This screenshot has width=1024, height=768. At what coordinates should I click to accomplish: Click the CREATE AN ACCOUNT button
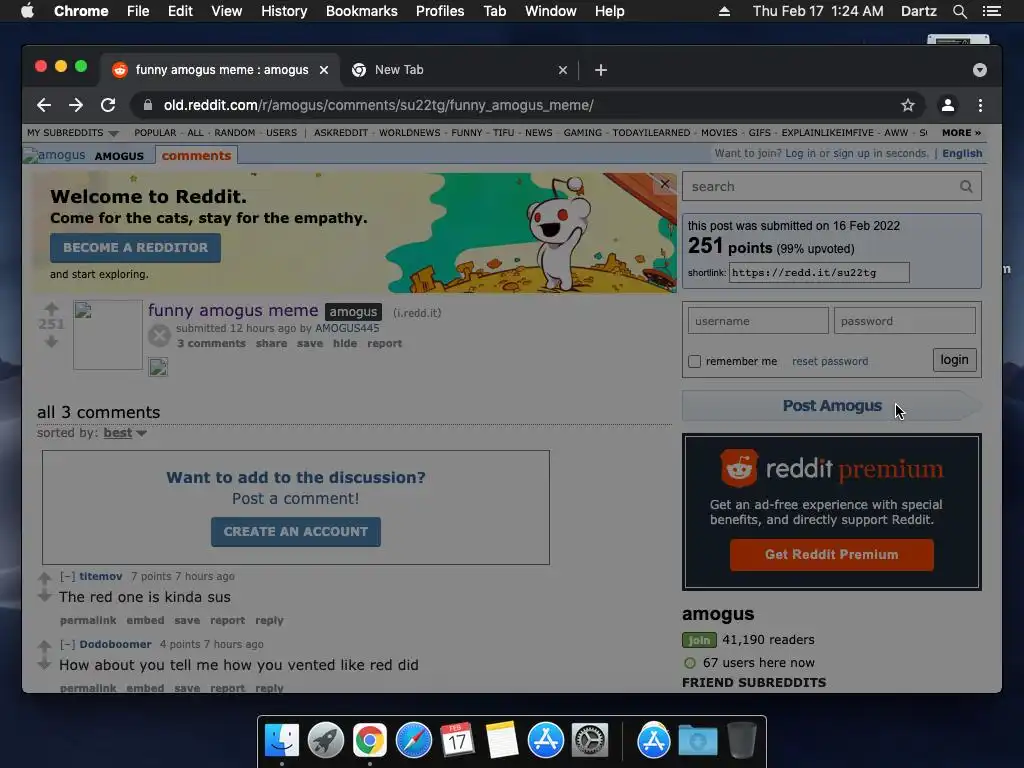tap(295, 532)
